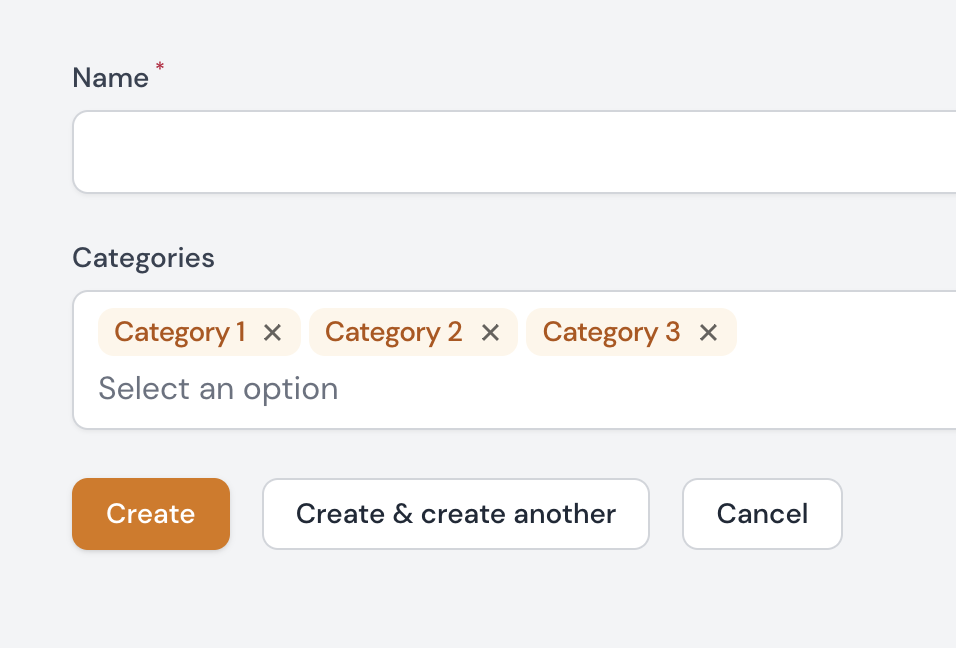Cancel the form with the Cancel button

click(x=762, y=513)
